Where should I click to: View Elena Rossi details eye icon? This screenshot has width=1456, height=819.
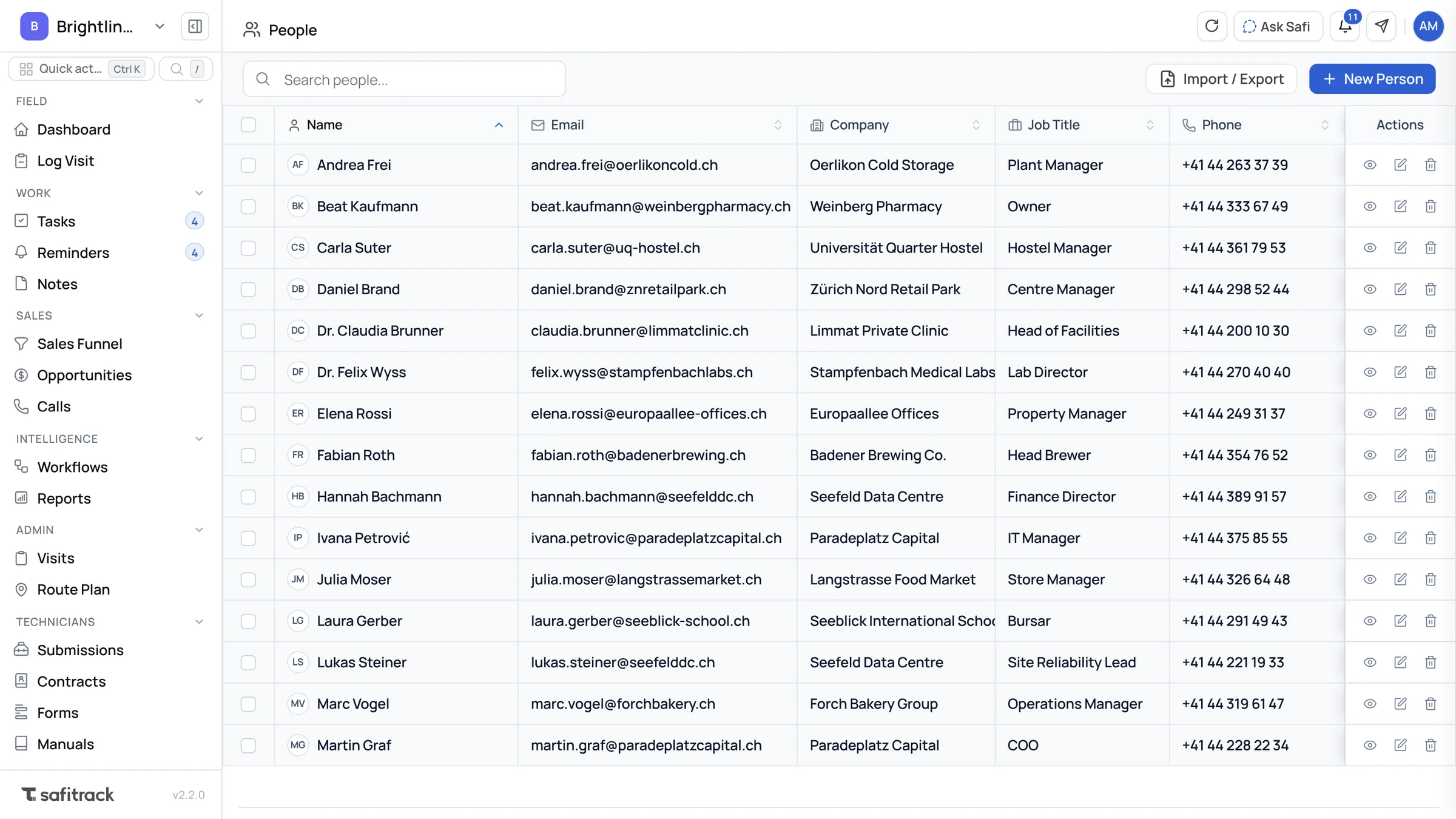click(1370, 414)
